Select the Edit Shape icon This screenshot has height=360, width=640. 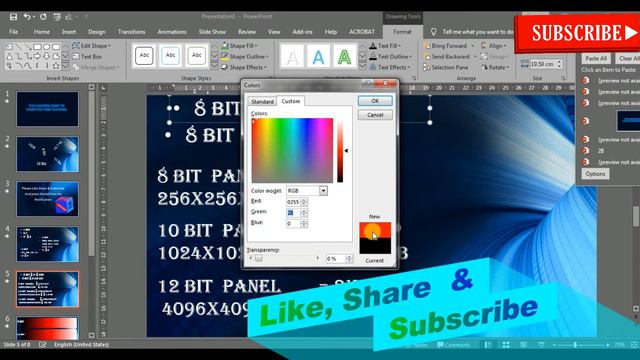[76, 46]
